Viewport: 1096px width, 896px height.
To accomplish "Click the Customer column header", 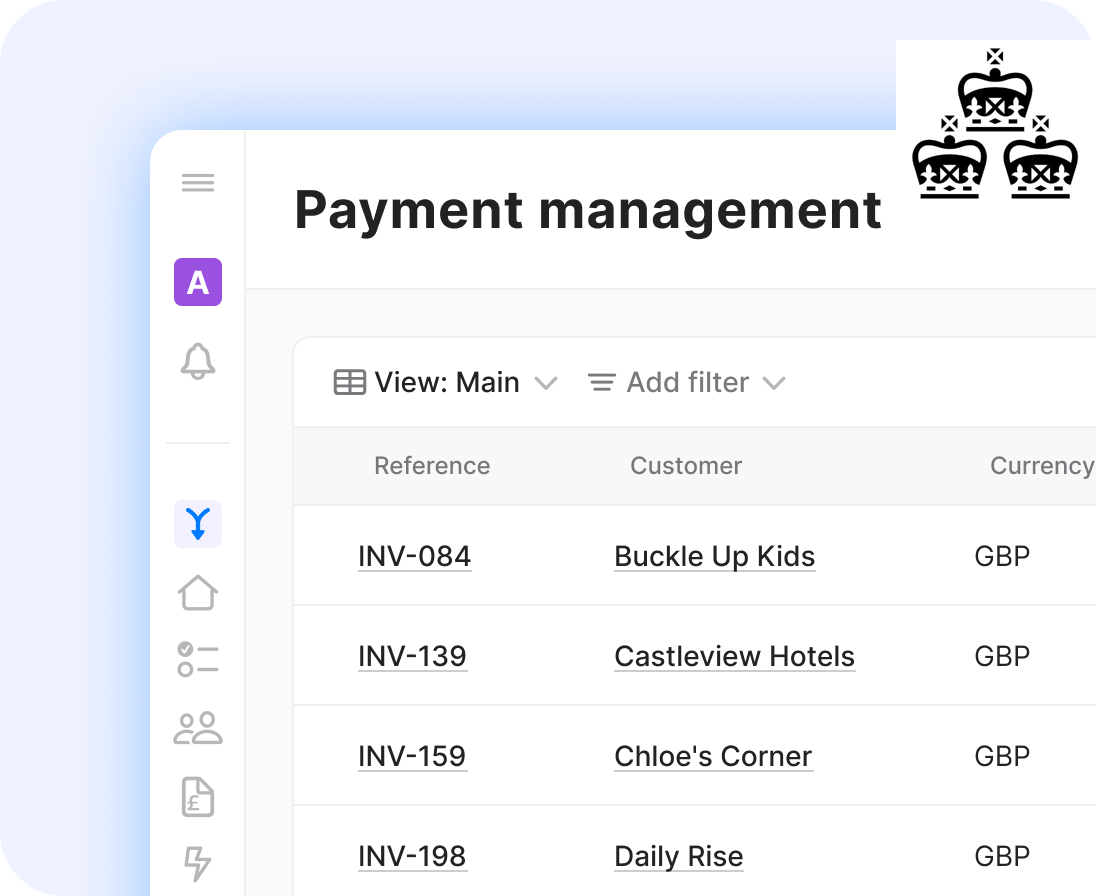I will 686,466.
